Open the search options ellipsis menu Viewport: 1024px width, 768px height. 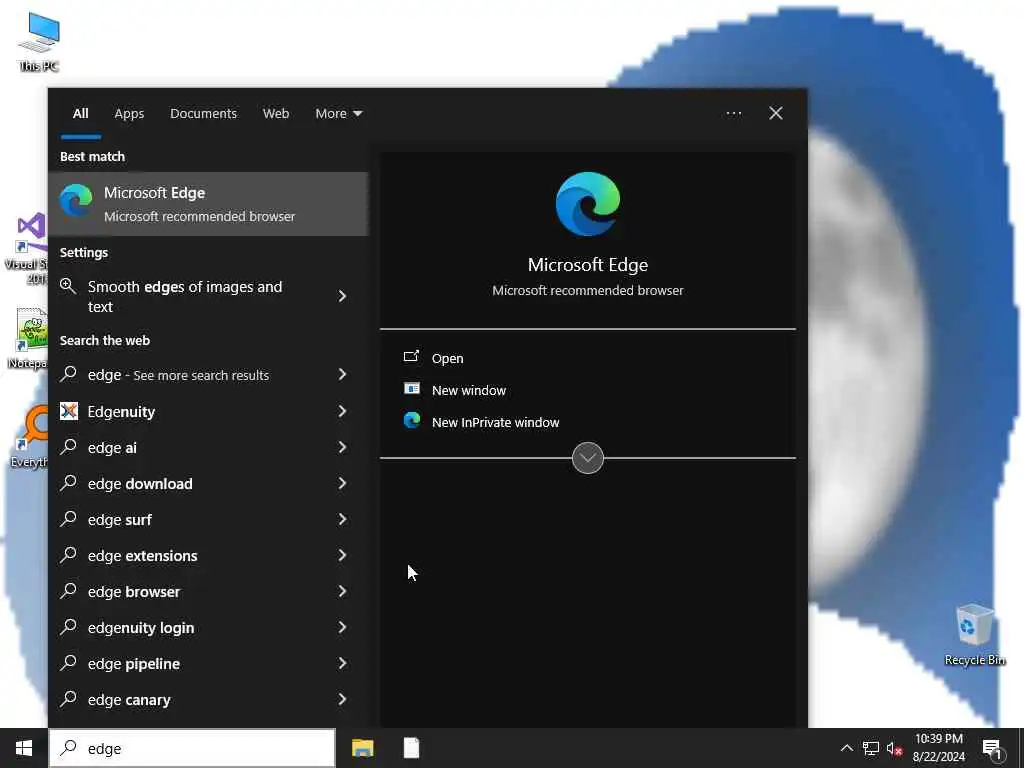pyautogui.click(x=733, y=113)
